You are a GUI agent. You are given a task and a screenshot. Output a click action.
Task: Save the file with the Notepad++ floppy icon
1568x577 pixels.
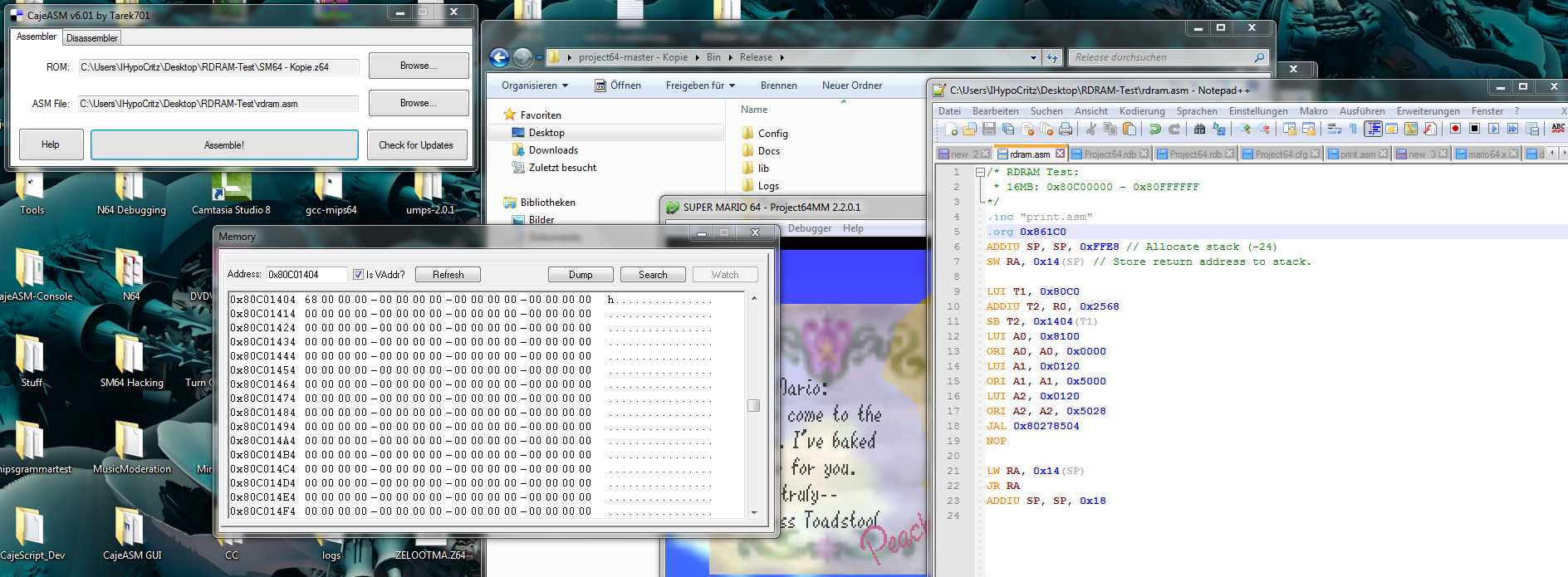click(x=989, y=129)
